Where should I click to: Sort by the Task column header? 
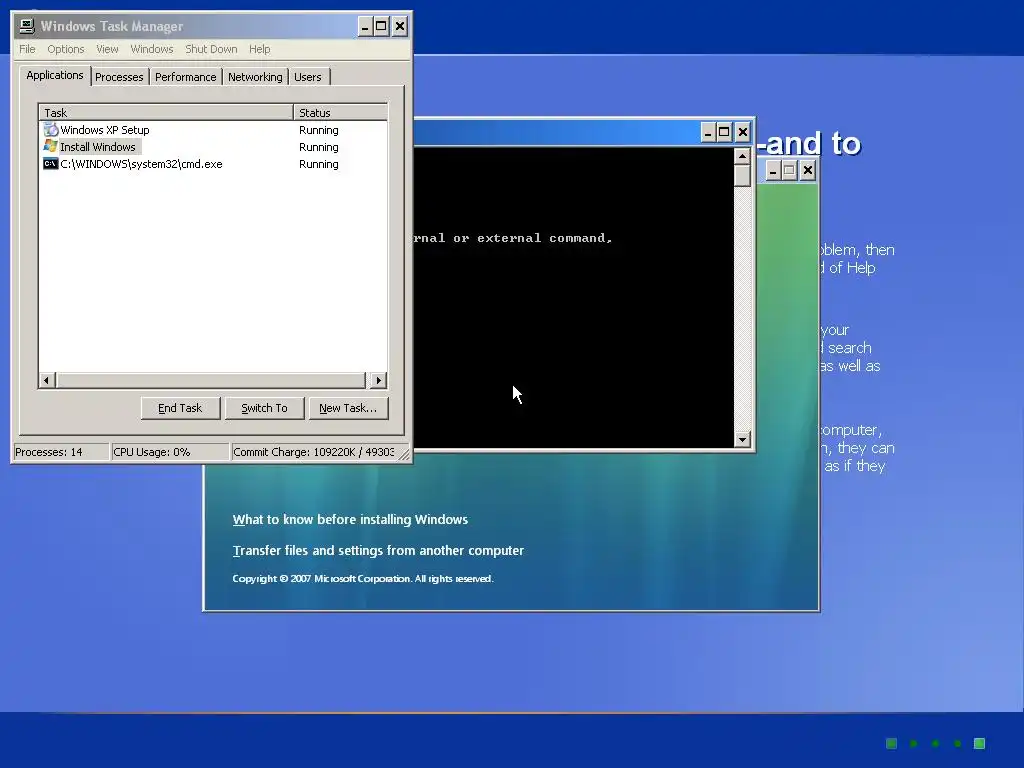point(166,112)
